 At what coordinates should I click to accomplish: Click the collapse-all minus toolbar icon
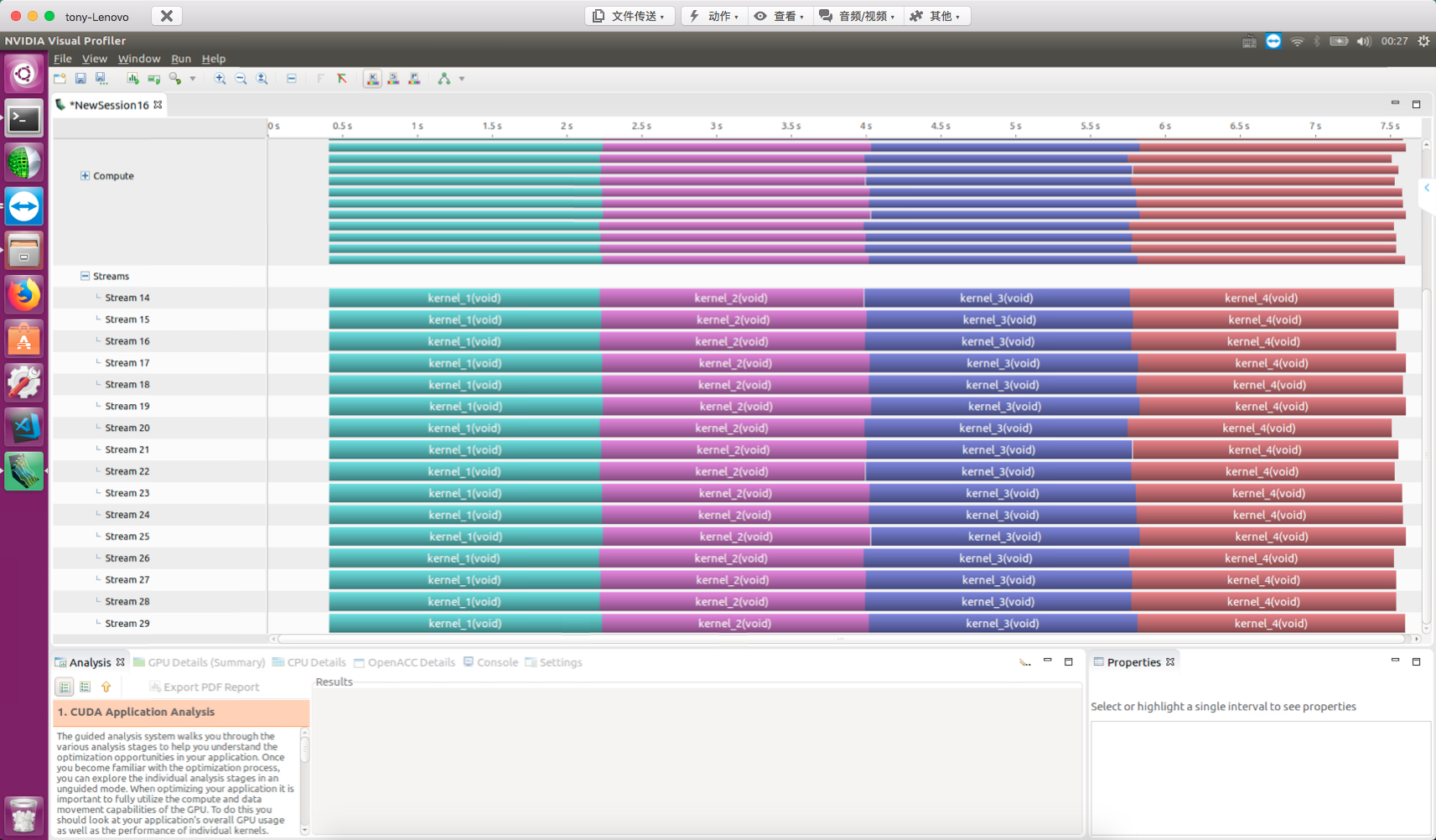(292, 79)
